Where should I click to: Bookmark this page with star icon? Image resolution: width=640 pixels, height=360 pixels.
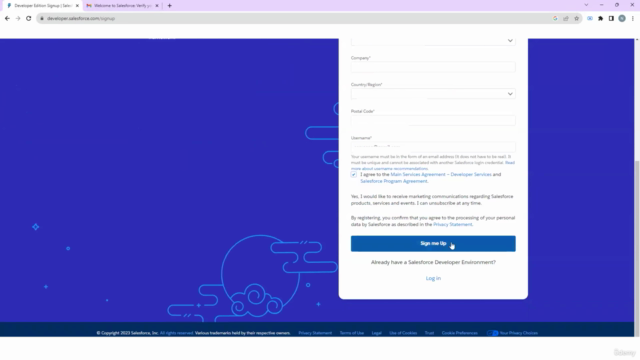(576, 18)
